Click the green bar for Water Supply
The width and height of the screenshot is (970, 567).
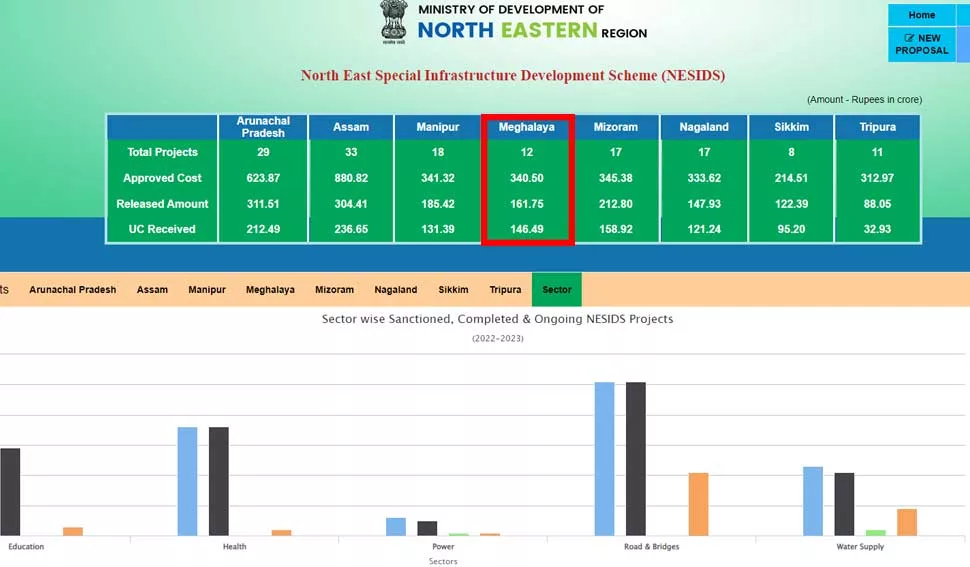pos(875,533)
